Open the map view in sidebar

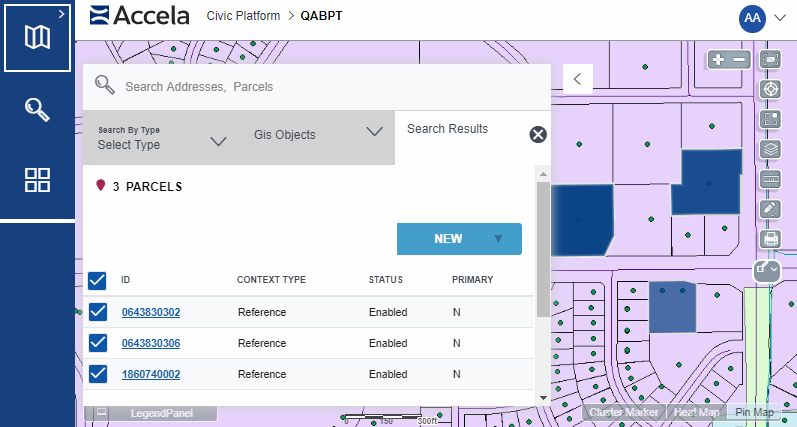click(37, 37)
